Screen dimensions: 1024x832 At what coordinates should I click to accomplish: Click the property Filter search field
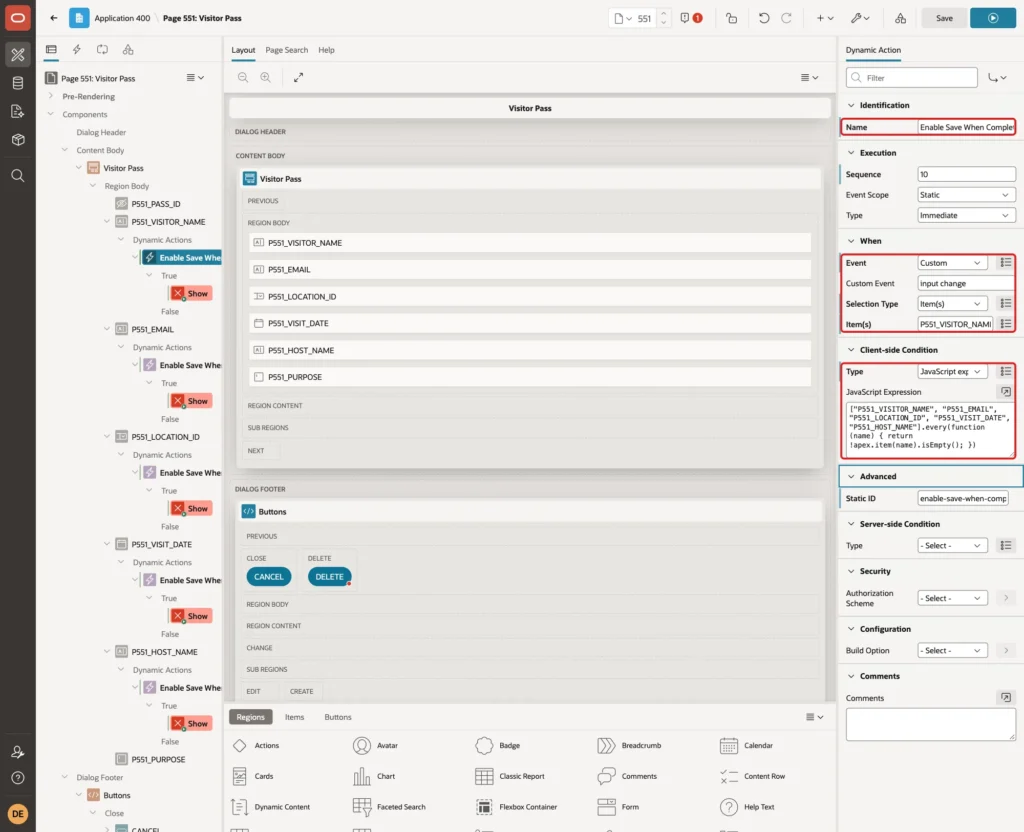tap(912, 78)
